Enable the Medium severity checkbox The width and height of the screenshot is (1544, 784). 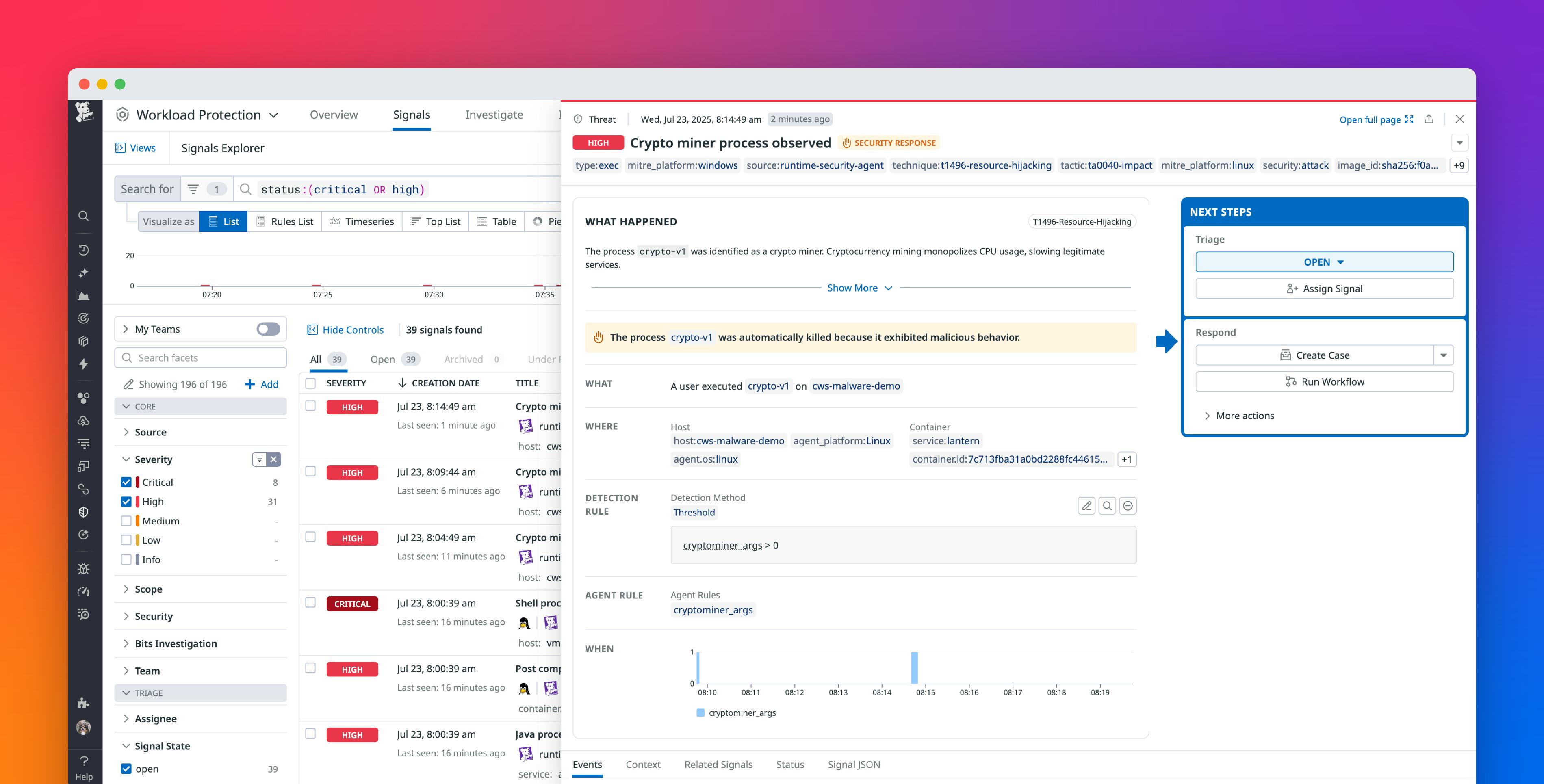tap(126, 520)
